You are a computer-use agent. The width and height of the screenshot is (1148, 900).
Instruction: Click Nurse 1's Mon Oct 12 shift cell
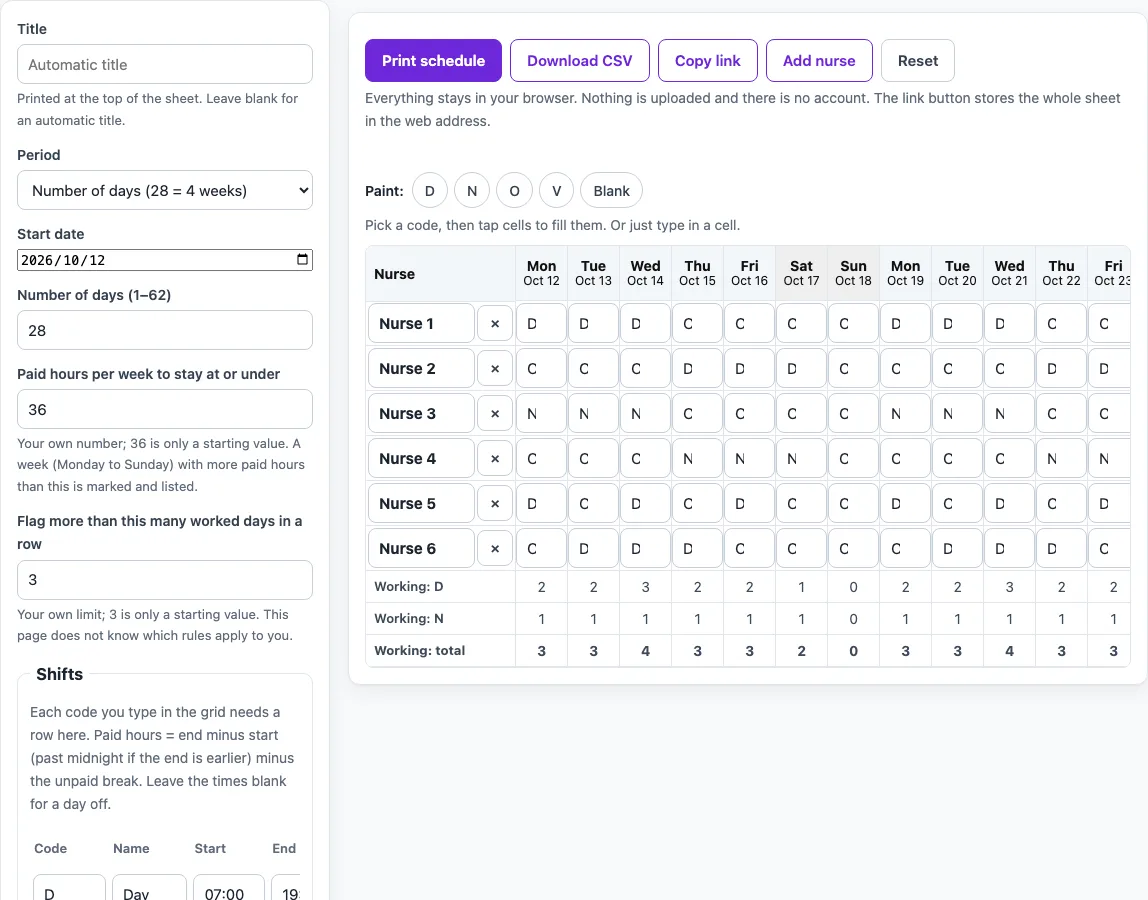click(x=541, y=324)
